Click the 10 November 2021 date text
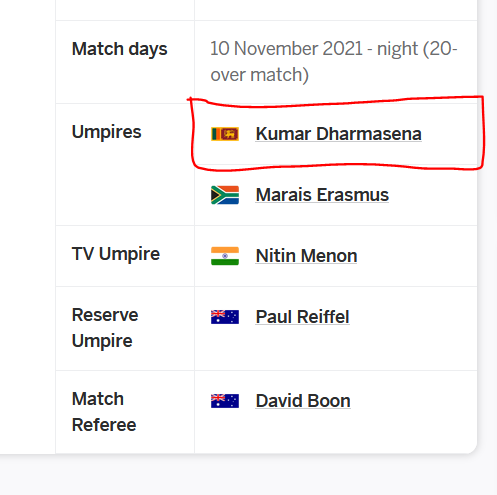Viewport: 497px width, 495px height. 286,49
